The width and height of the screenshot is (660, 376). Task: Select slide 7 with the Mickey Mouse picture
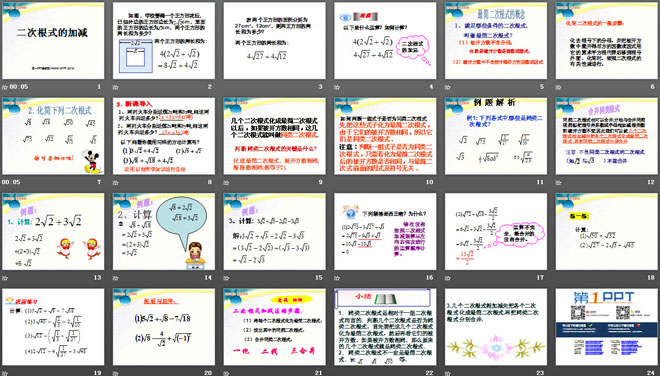coord(53,136)
